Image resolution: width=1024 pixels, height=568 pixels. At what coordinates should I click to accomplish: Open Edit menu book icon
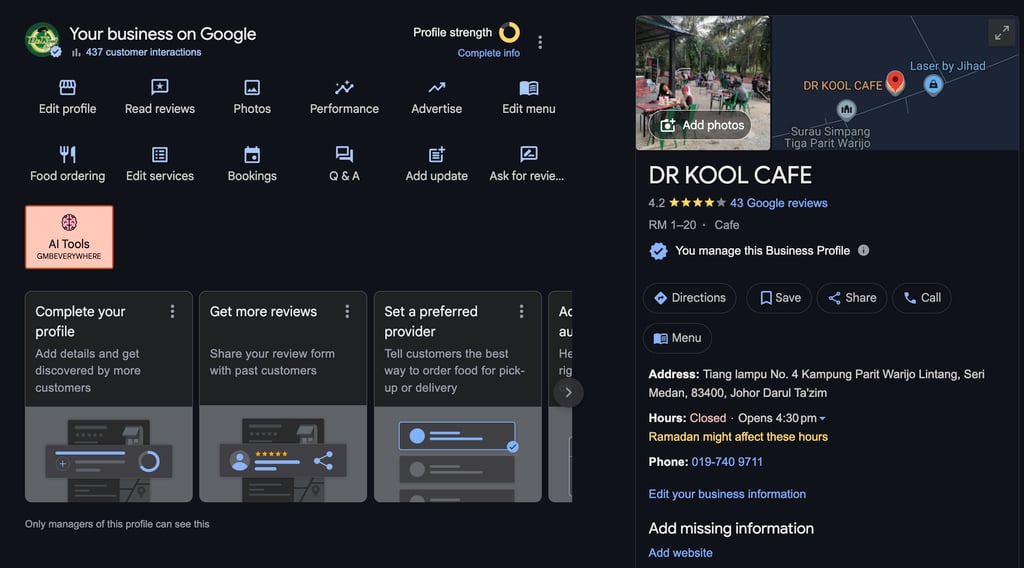[528, 87]
